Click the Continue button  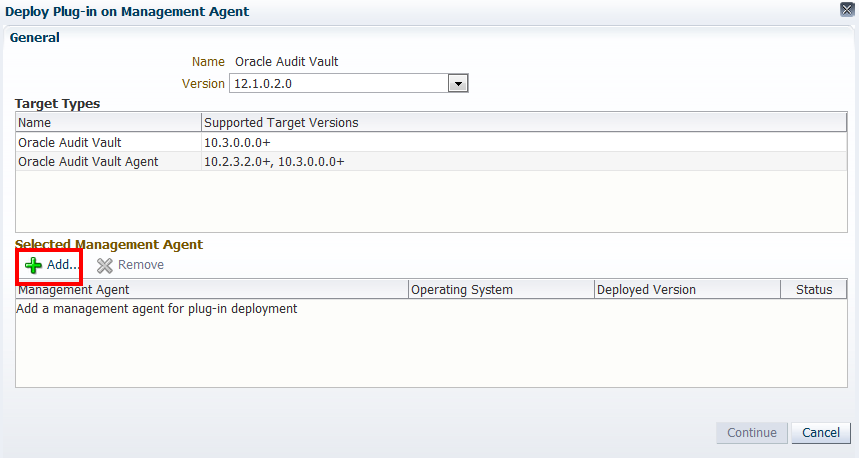tap(752, 433)
